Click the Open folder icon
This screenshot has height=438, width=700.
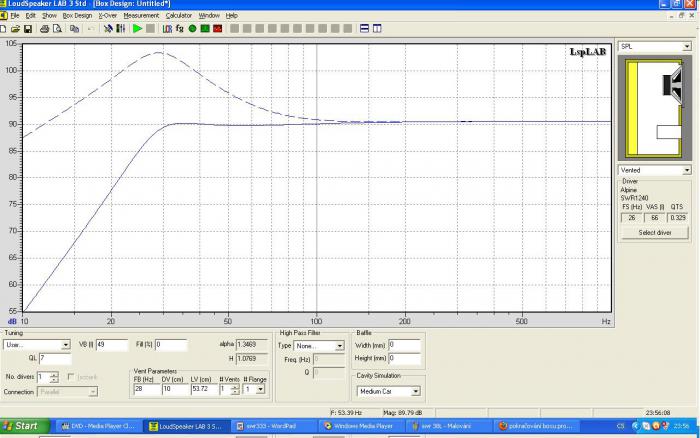coord(15,29)
